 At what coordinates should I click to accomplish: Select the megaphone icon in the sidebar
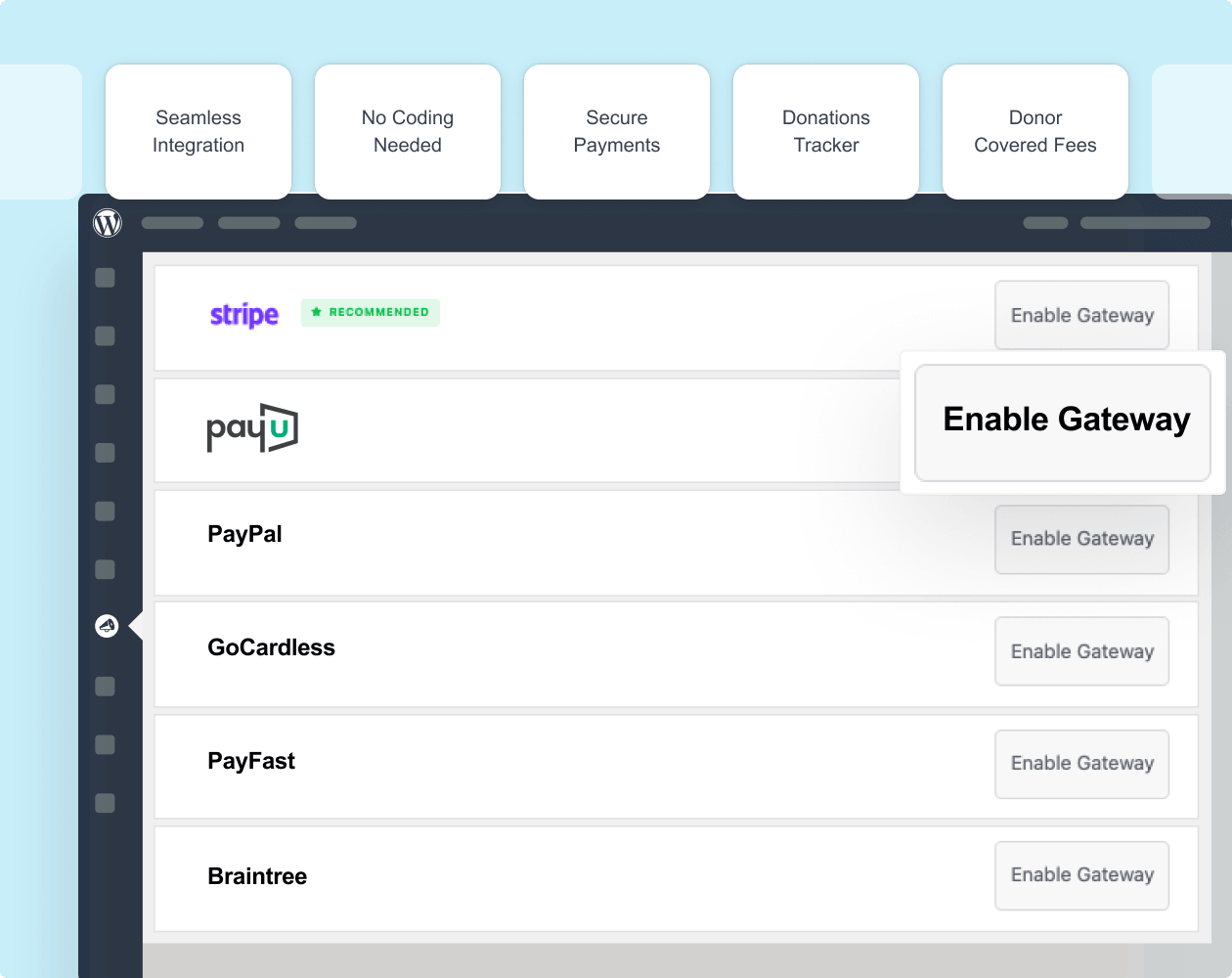point(105,625)
